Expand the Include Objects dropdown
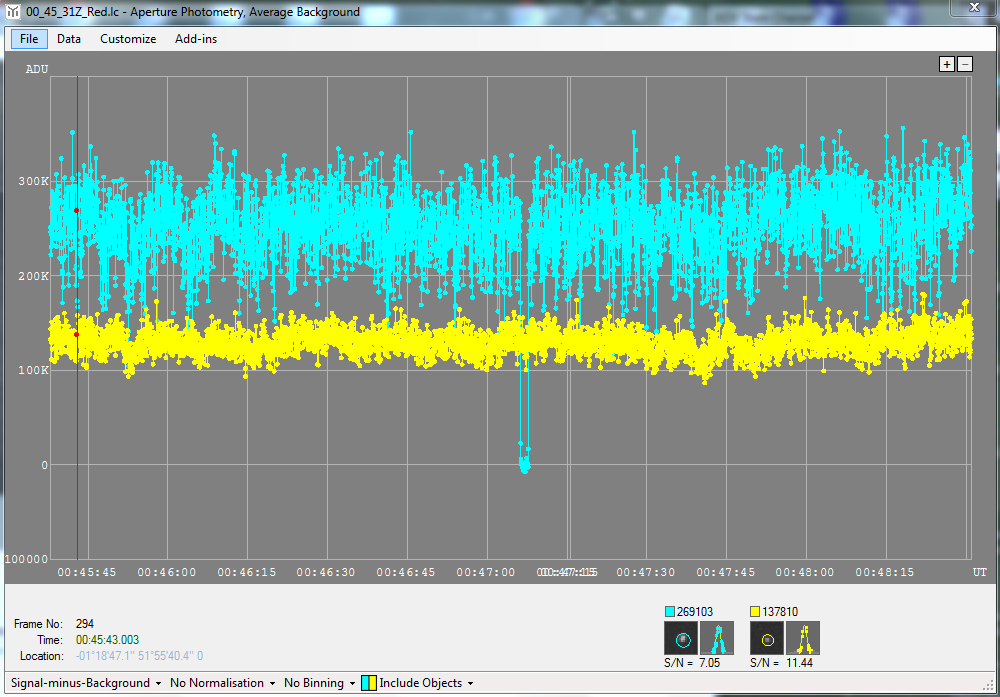The width and height of the screenshot is (1000, 697). click(426, 683)
